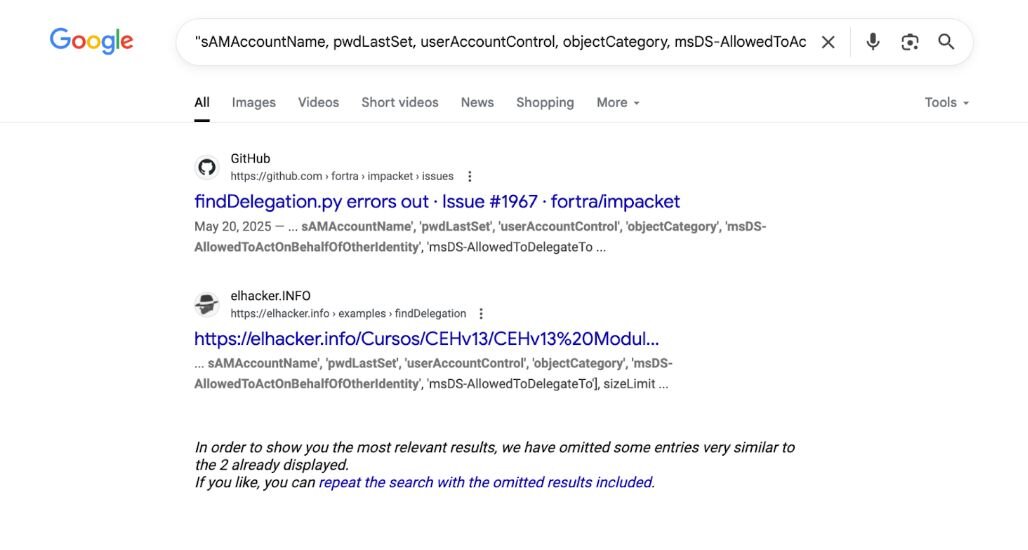1028x550 pixels.
Task: Switch to the Videos tab
Action: click(318, 102)
